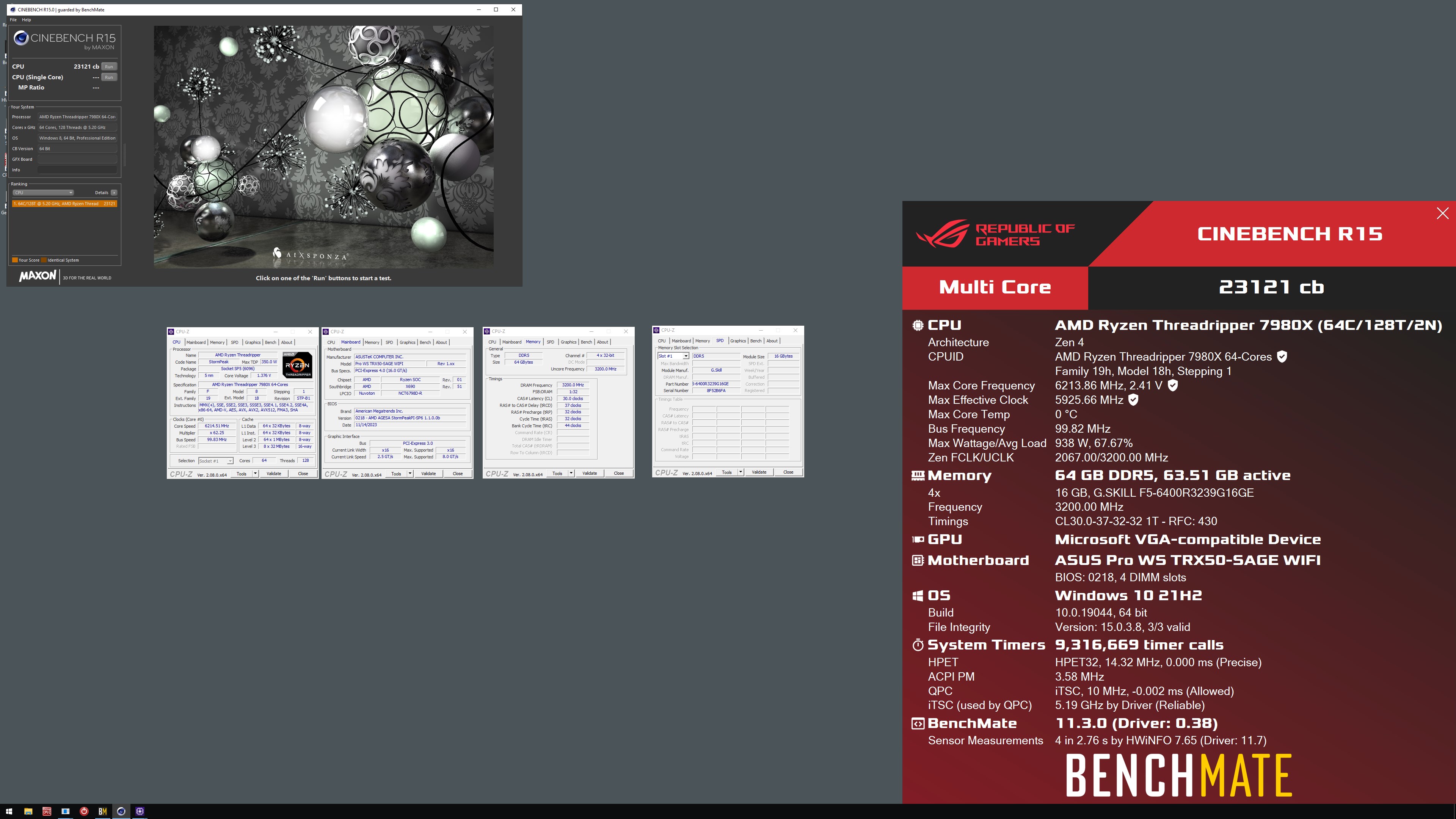The height and width of the screenshot is (819, 1456).
Task: Click the Core Speed 6214.51 MHz value
Action: tap(217, 426)
